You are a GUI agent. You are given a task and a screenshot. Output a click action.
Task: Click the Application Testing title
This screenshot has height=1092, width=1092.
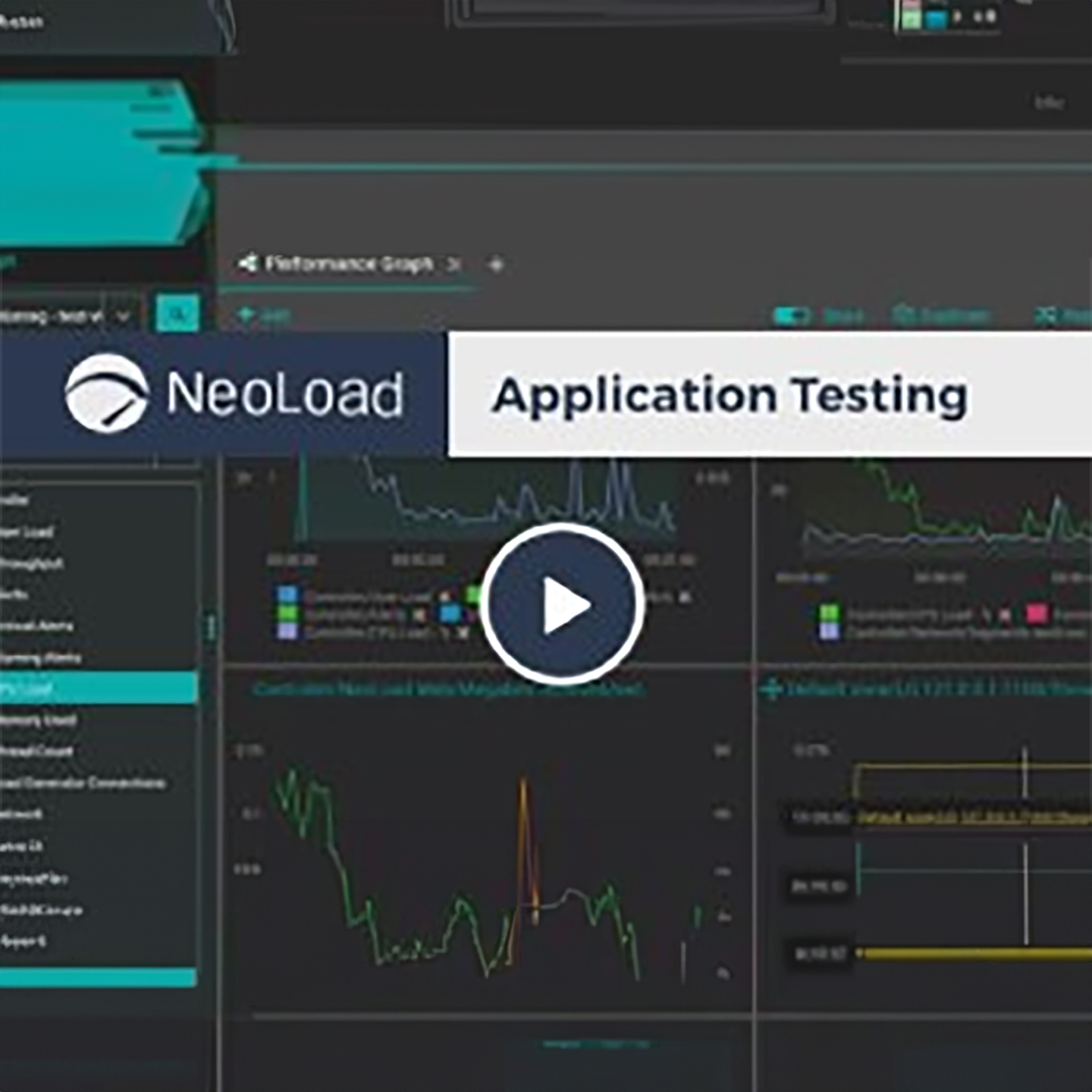pos(730,396)
